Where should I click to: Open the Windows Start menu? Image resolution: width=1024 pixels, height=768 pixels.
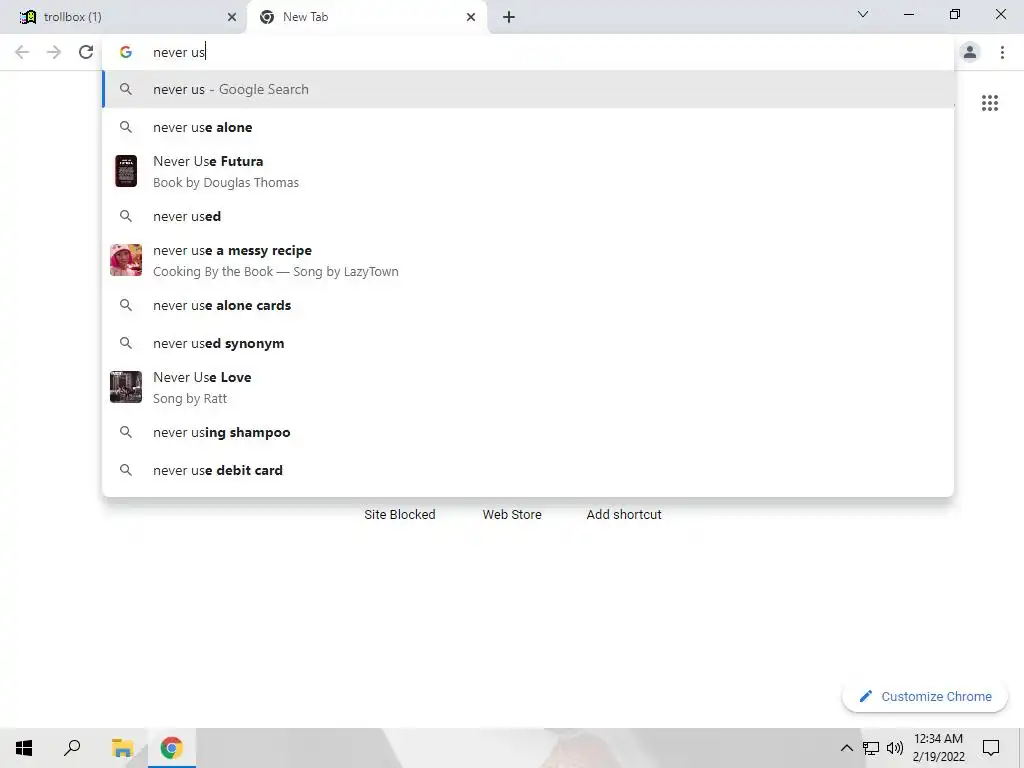pyautogui.click(x=24, y=748)
